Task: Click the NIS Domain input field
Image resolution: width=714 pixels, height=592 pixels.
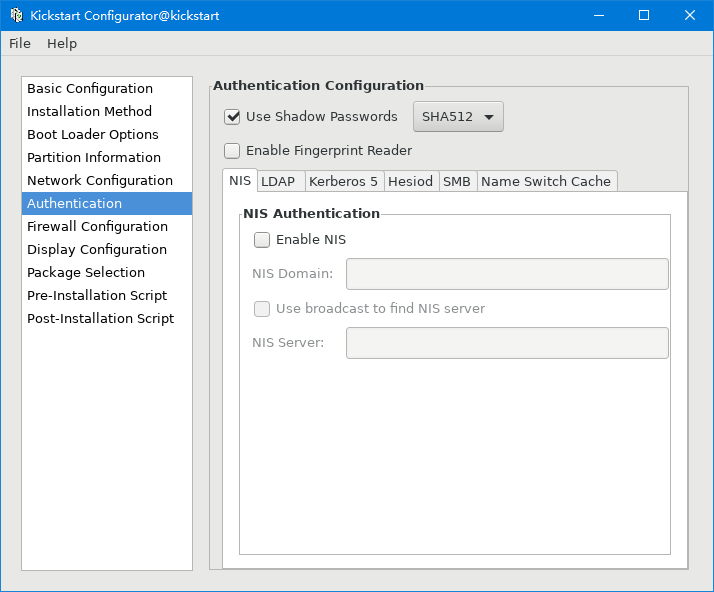Action: [507, 274]
